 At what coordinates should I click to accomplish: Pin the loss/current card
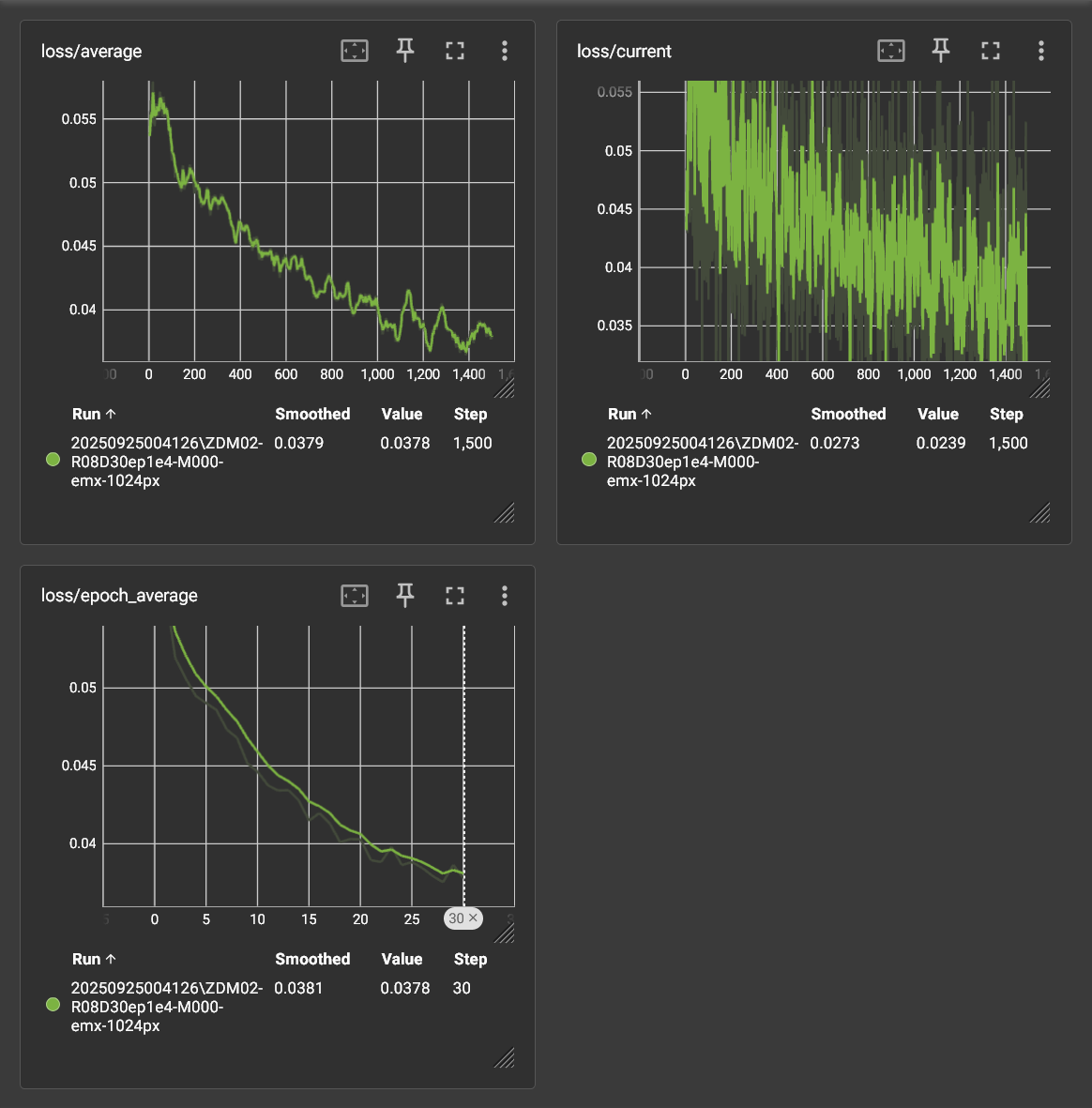(941, 51)
